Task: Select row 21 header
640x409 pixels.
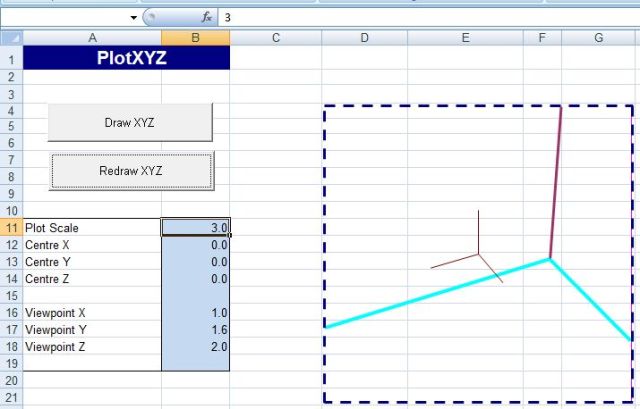Action: click(x=11, y=398)
